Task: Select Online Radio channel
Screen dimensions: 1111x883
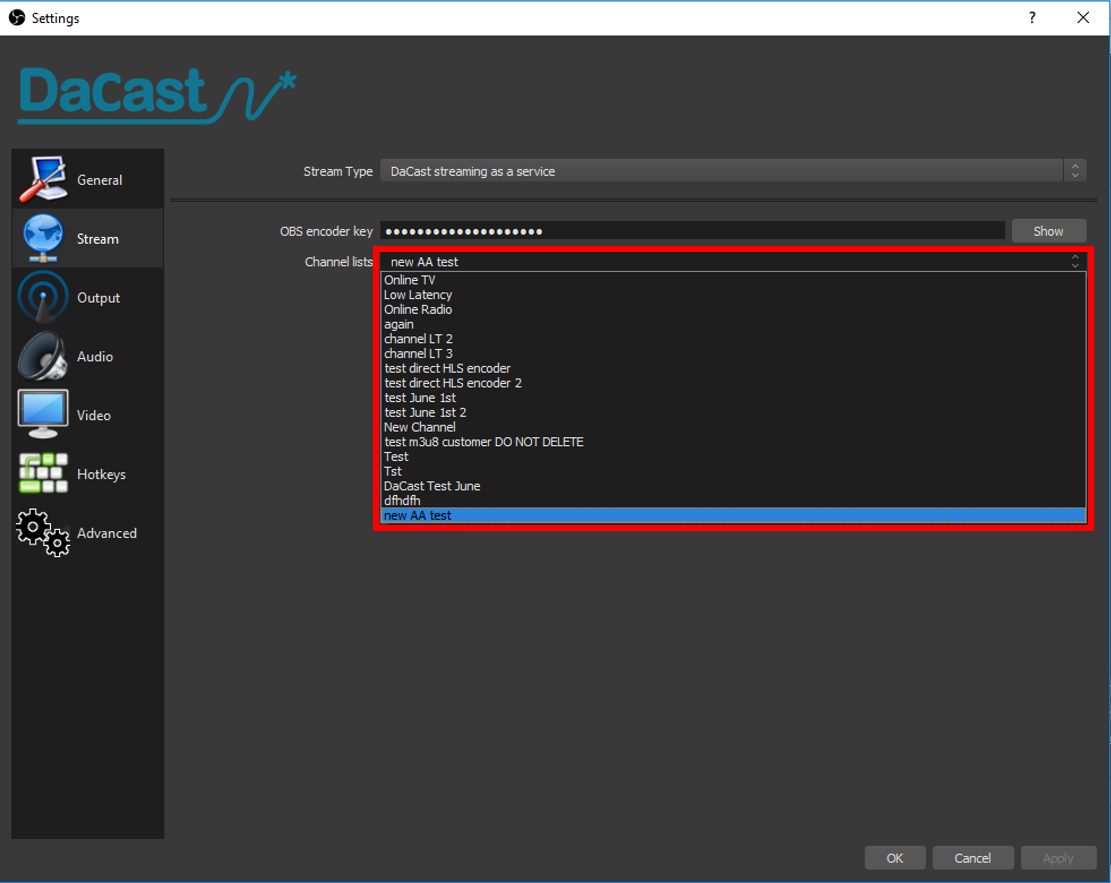Action: [x=733, y=310]
